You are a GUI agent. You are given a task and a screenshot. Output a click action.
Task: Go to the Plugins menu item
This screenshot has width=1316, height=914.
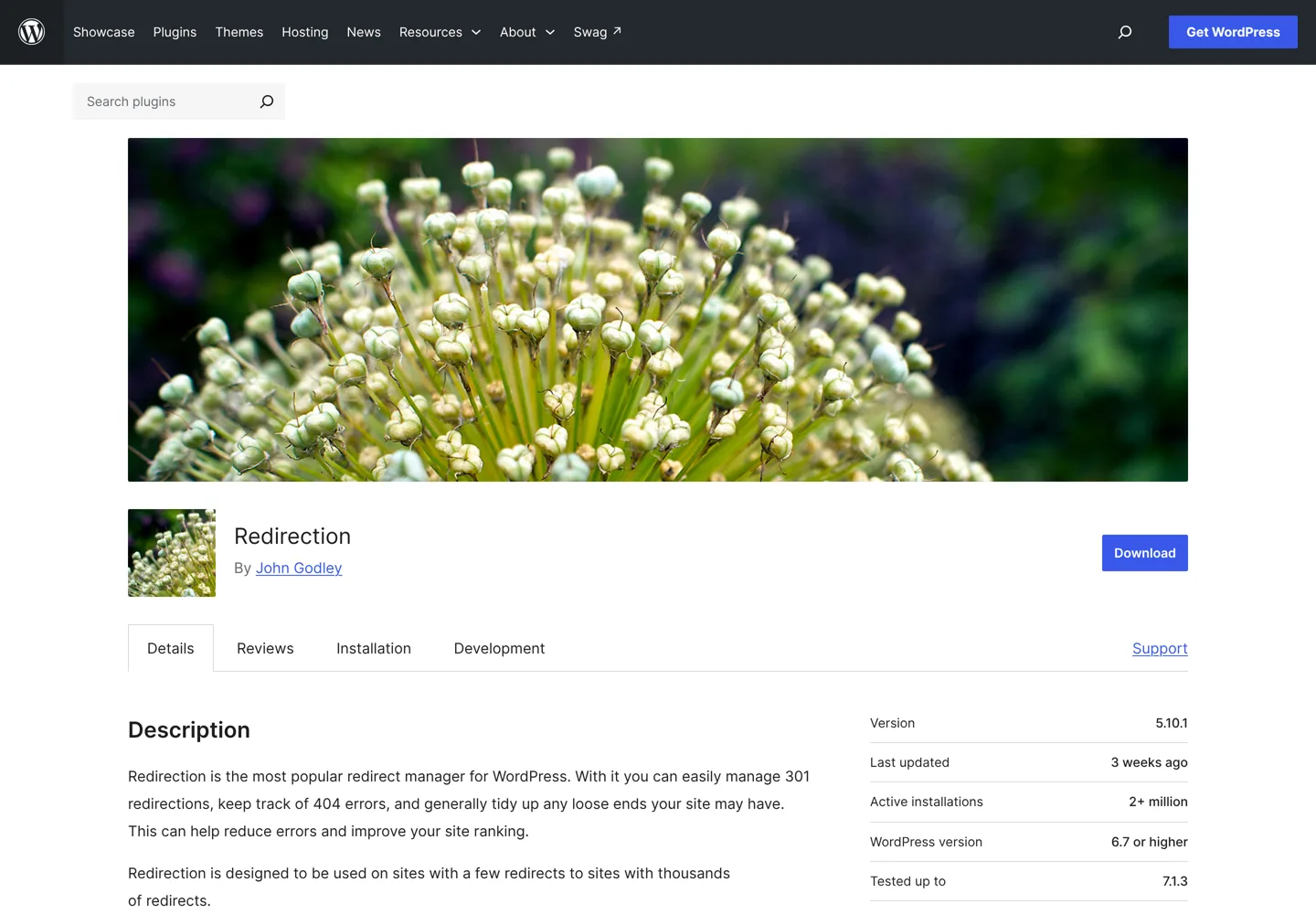[175, 32]
